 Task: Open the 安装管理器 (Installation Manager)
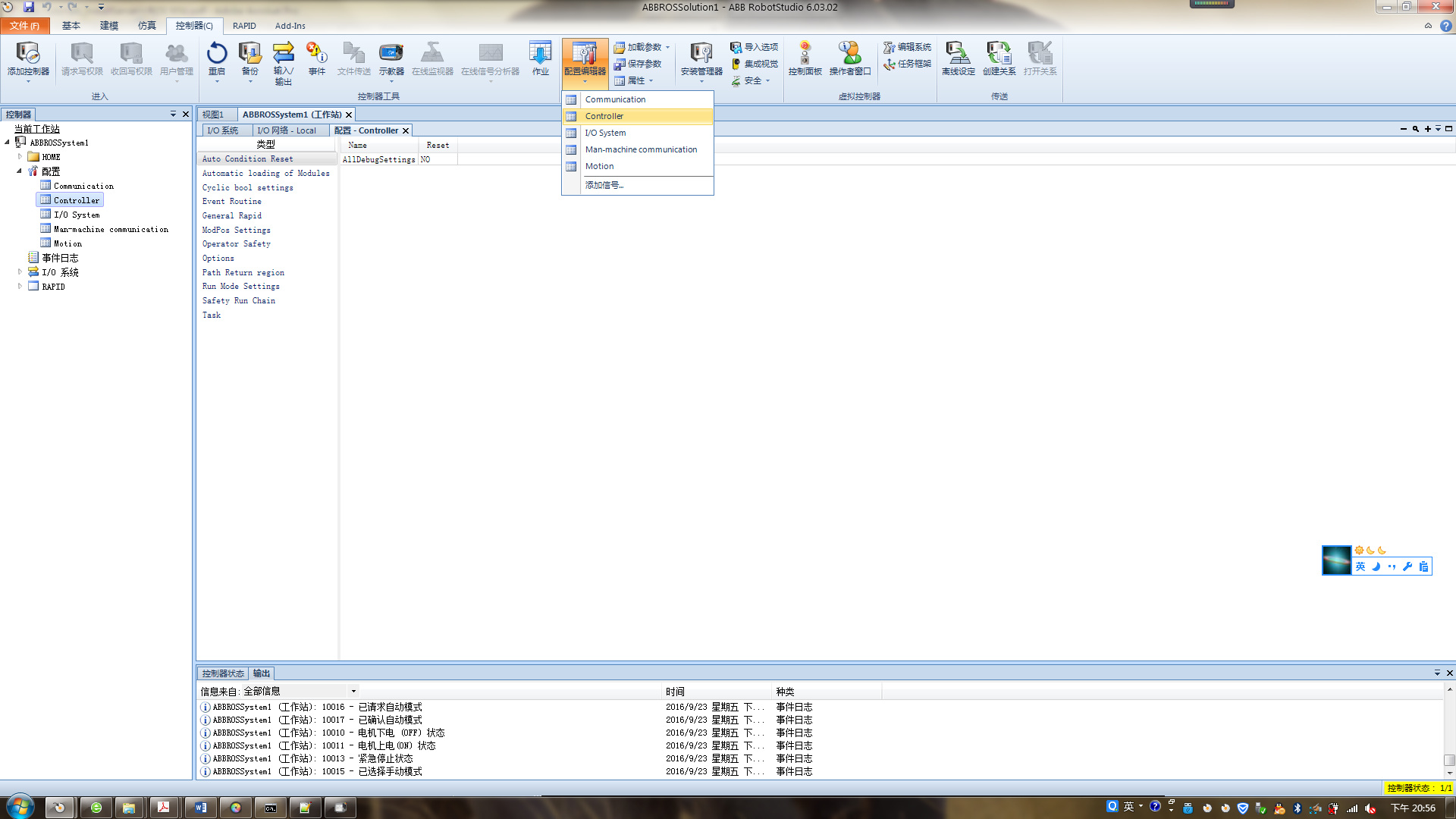(701, 61)
